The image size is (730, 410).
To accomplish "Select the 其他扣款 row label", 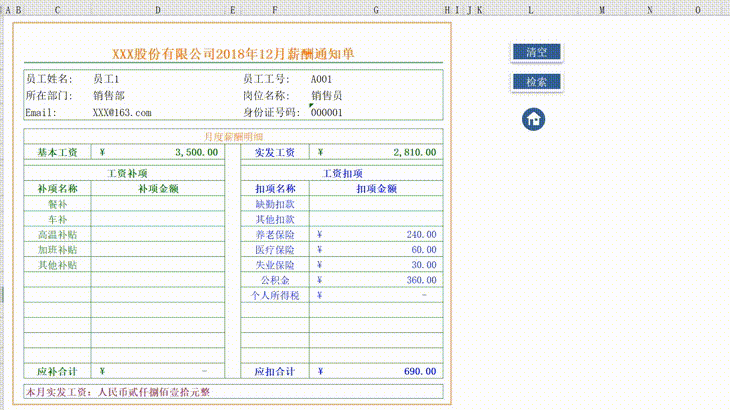I will (275, 219).
